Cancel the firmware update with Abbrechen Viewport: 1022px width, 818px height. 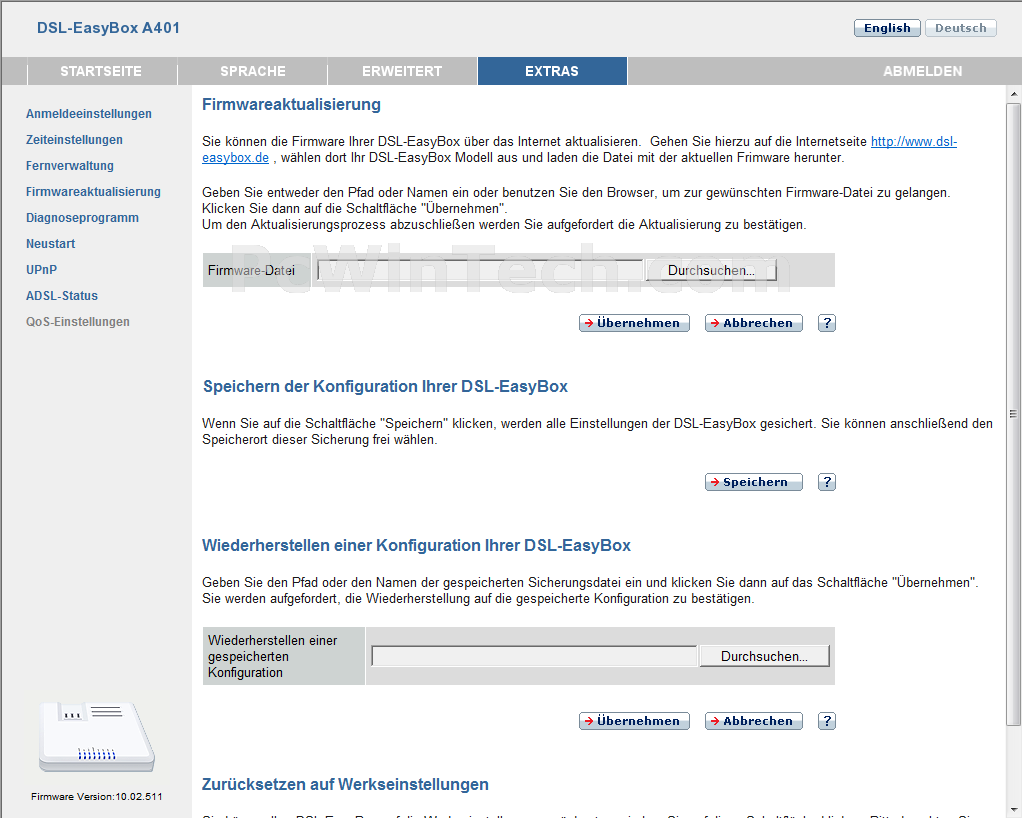point(753,323)
